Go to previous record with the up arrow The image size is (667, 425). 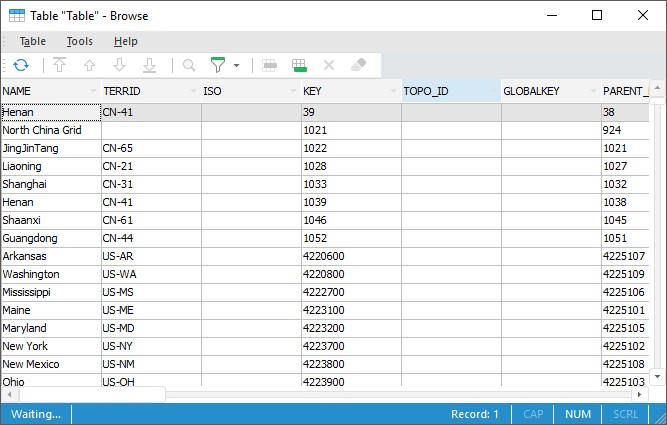tap(90, 65)
